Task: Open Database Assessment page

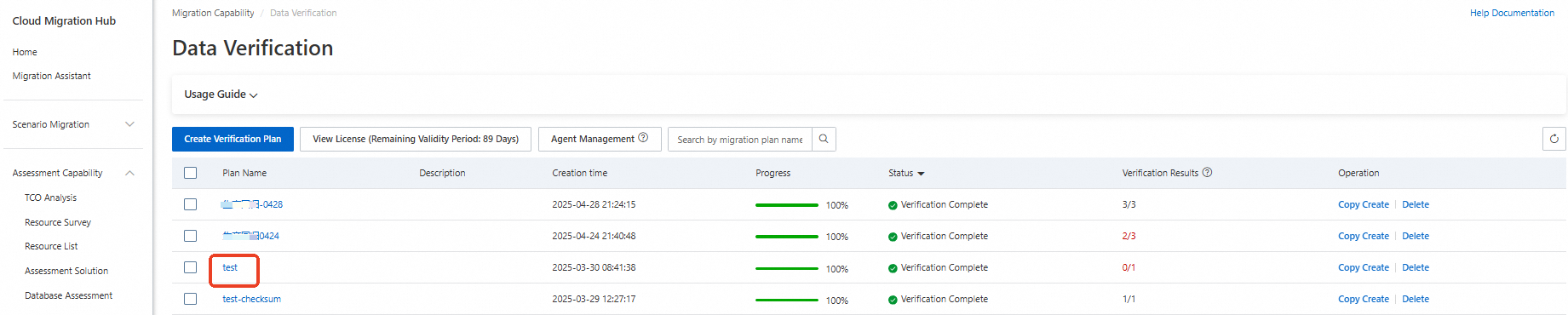Action: [68, 295]
